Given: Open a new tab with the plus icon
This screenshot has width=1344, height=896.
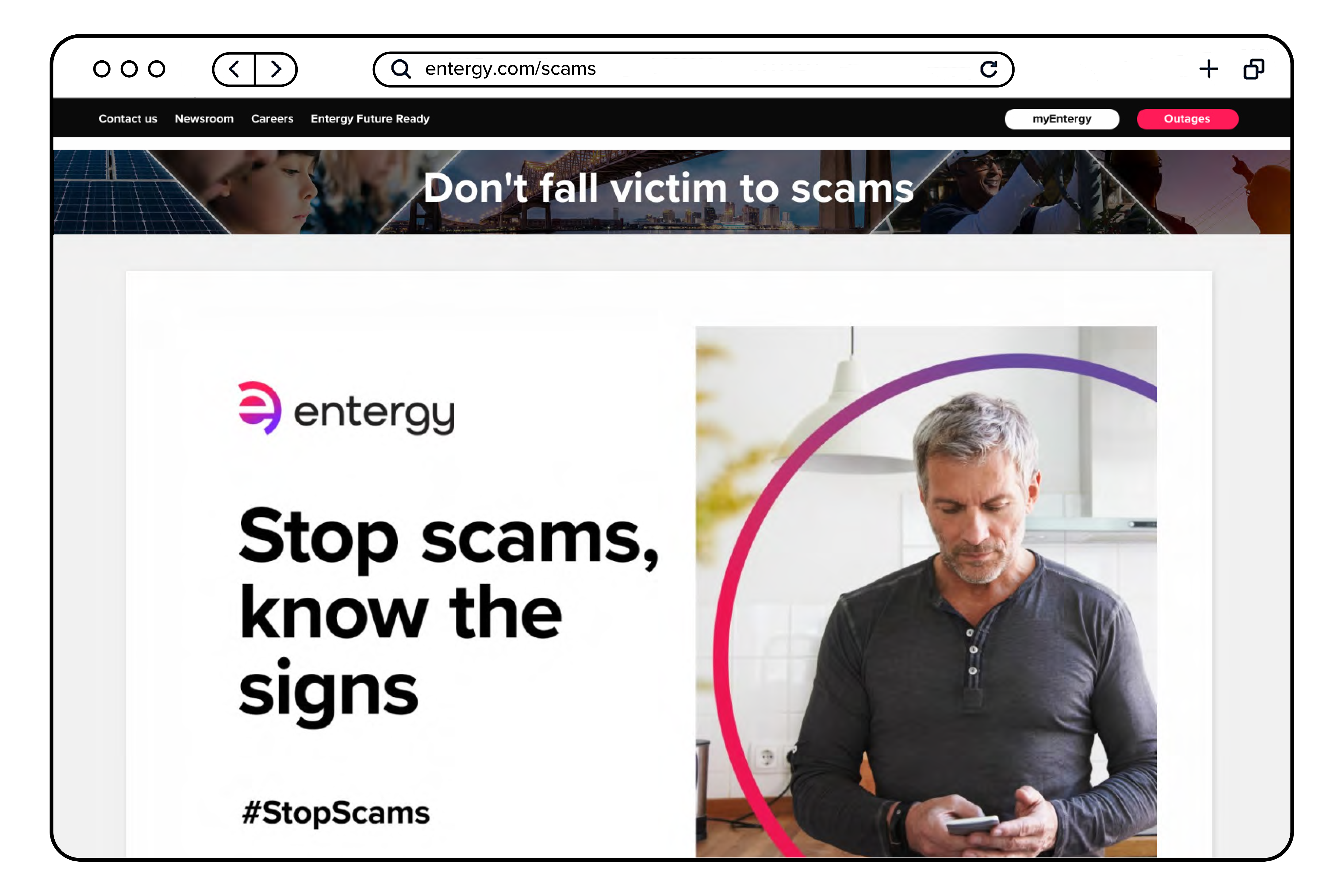Looking at the screenshot, I should 1209,69.
